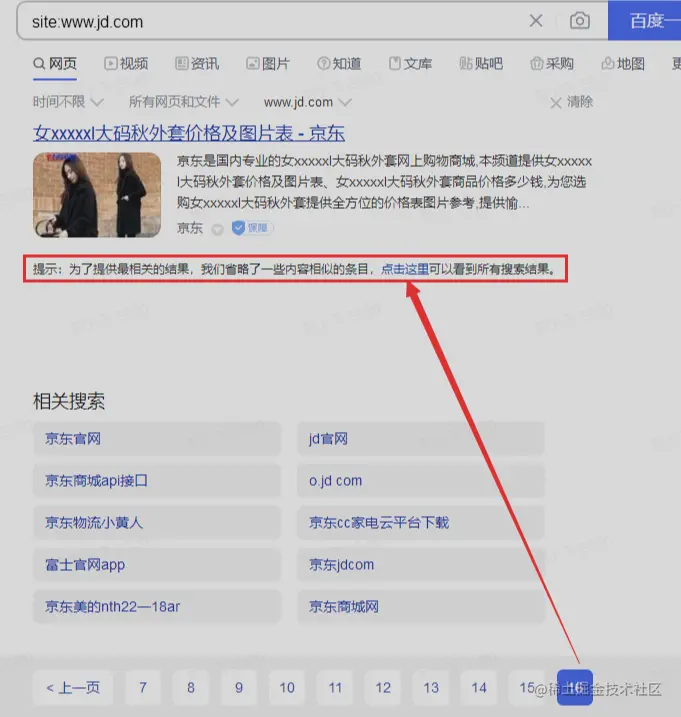Image resolution: width=681 pixels, height=717 pixels.
Task: Jump to results page 14
Action: coord(479,688)
